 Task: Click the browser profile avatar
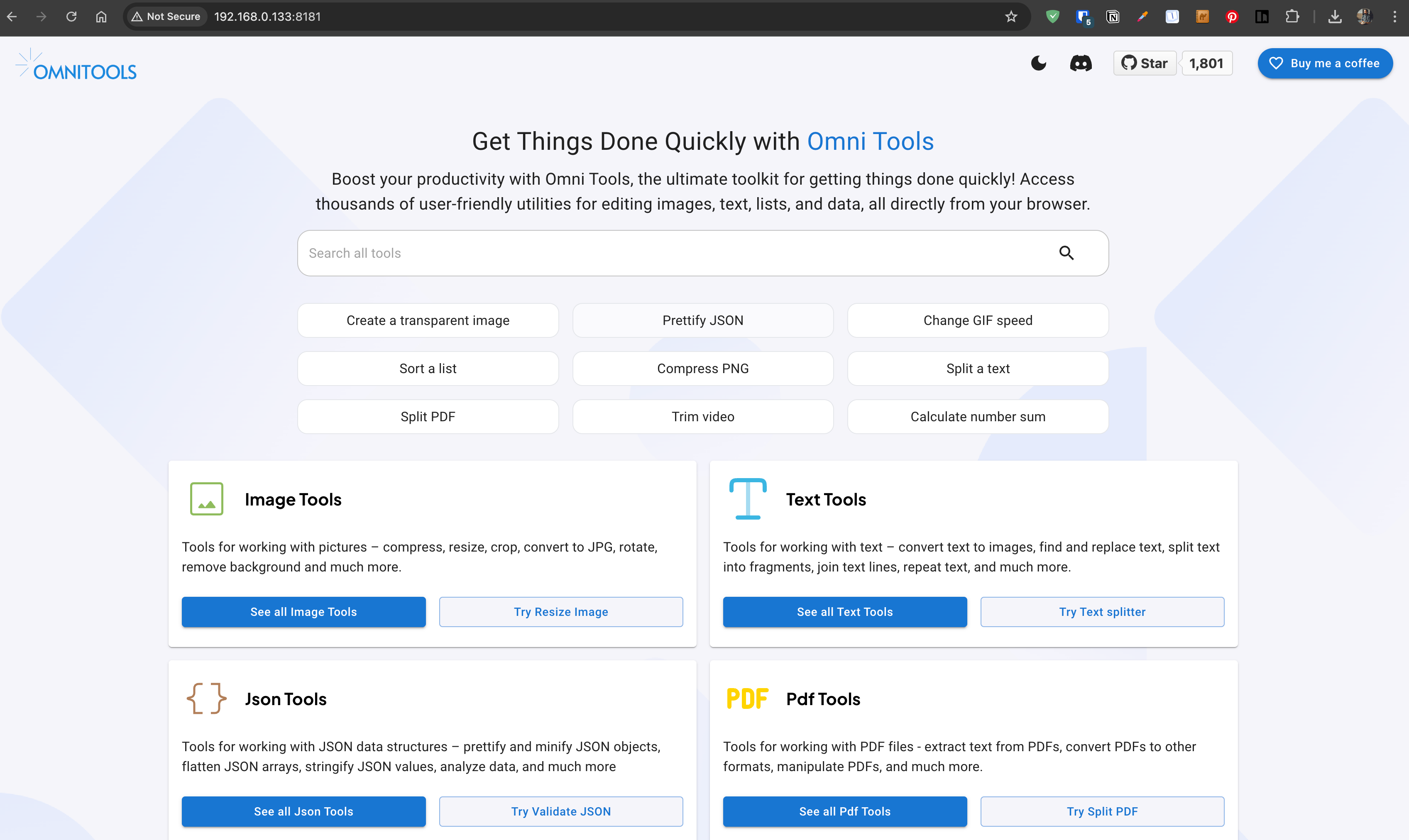(x=1364, y=17)
